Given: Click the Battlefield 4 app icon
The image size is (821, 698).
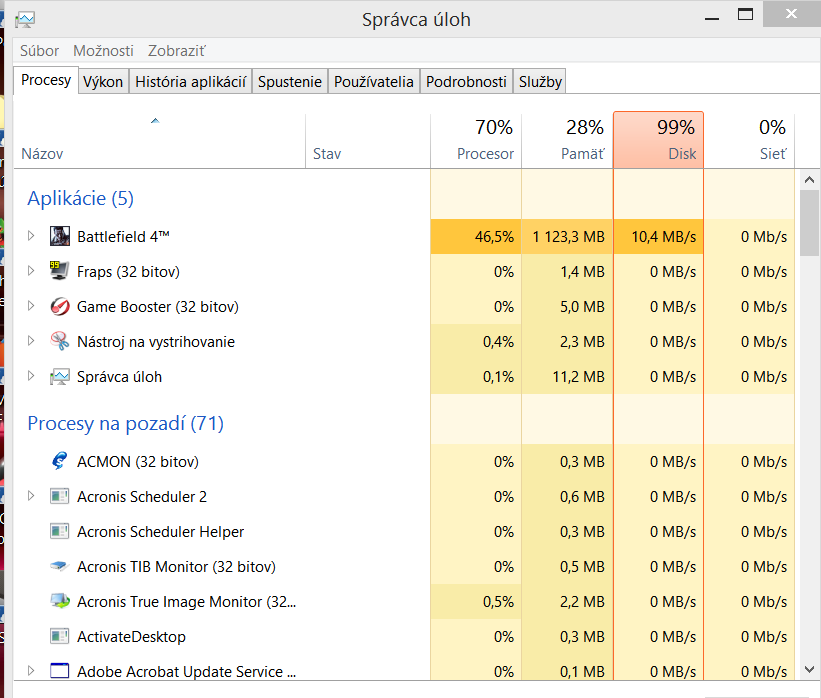Looking at the screenshot, I should tap(60, 236).
